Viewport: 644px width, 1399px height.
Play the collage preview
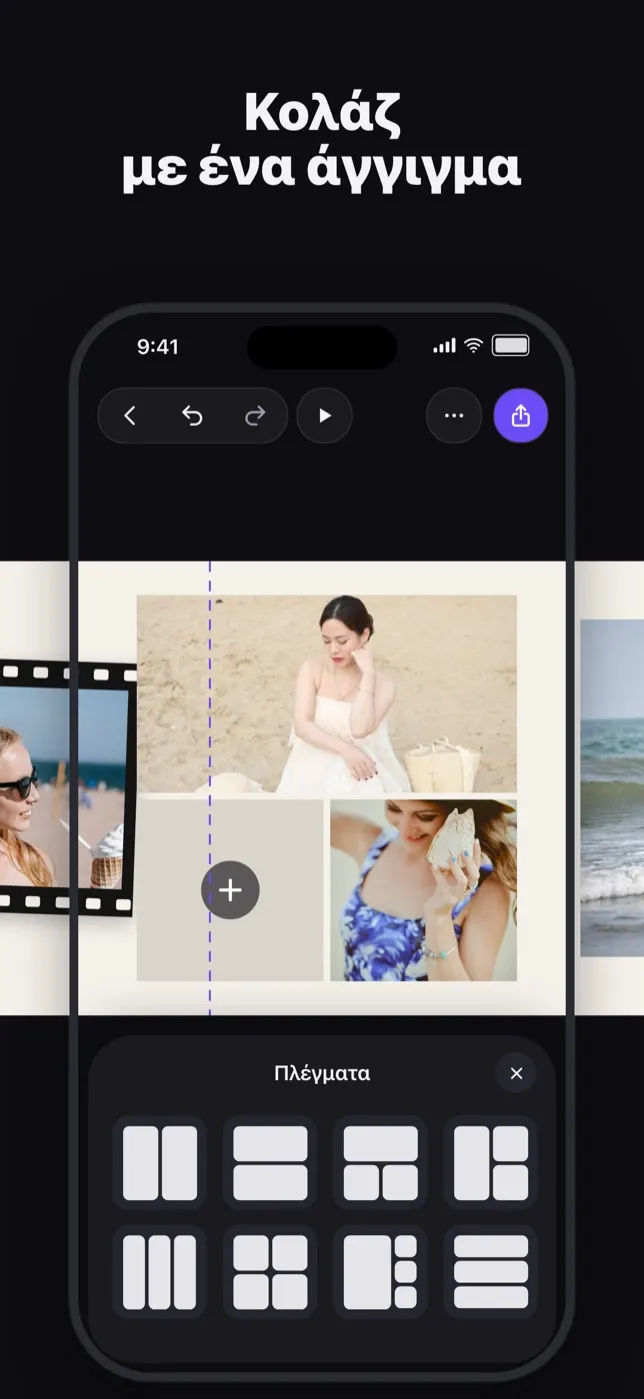point(324,416)
